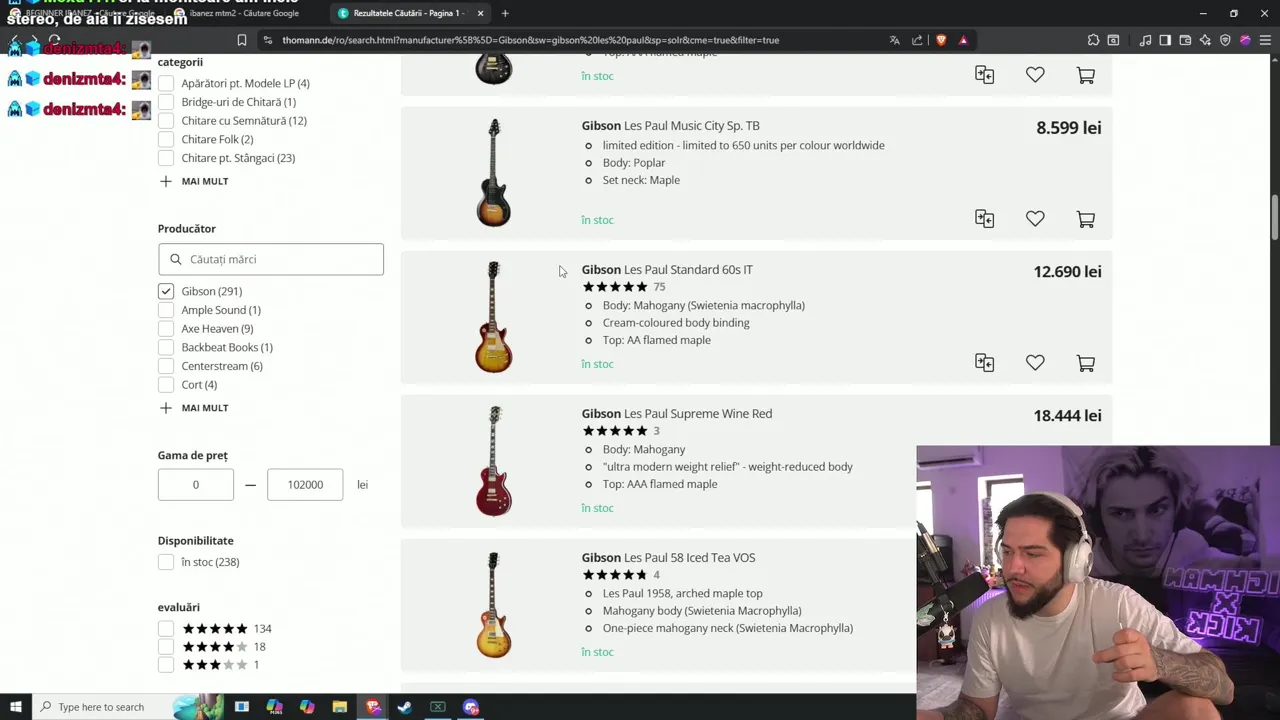Check Chitare pt. Stângaci (23) category
This screenshot has height=720, width=1280.
click(x=166, y=158)
